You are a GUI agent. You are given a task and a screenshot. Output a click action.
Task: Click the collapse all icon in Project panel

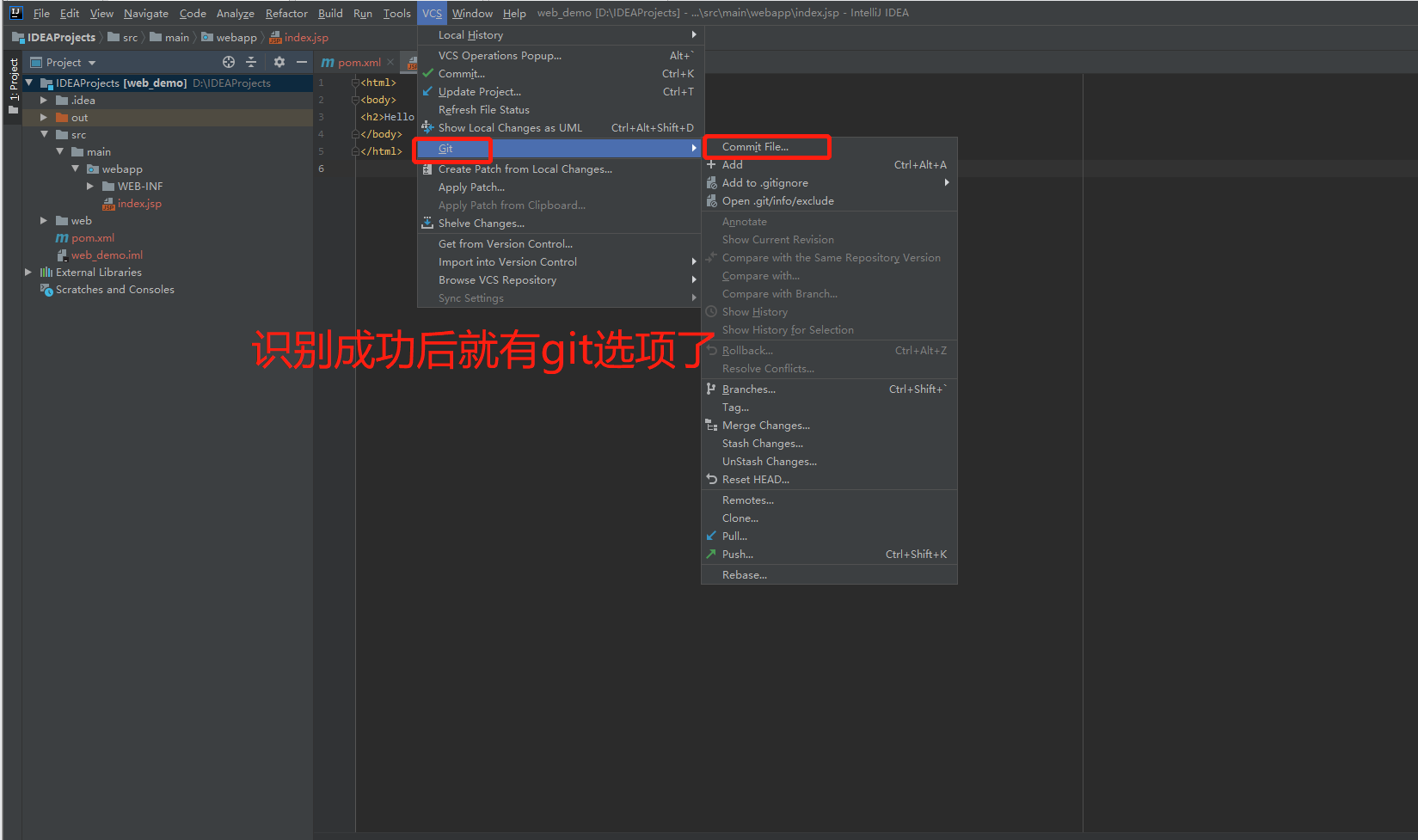click(251, 62)
